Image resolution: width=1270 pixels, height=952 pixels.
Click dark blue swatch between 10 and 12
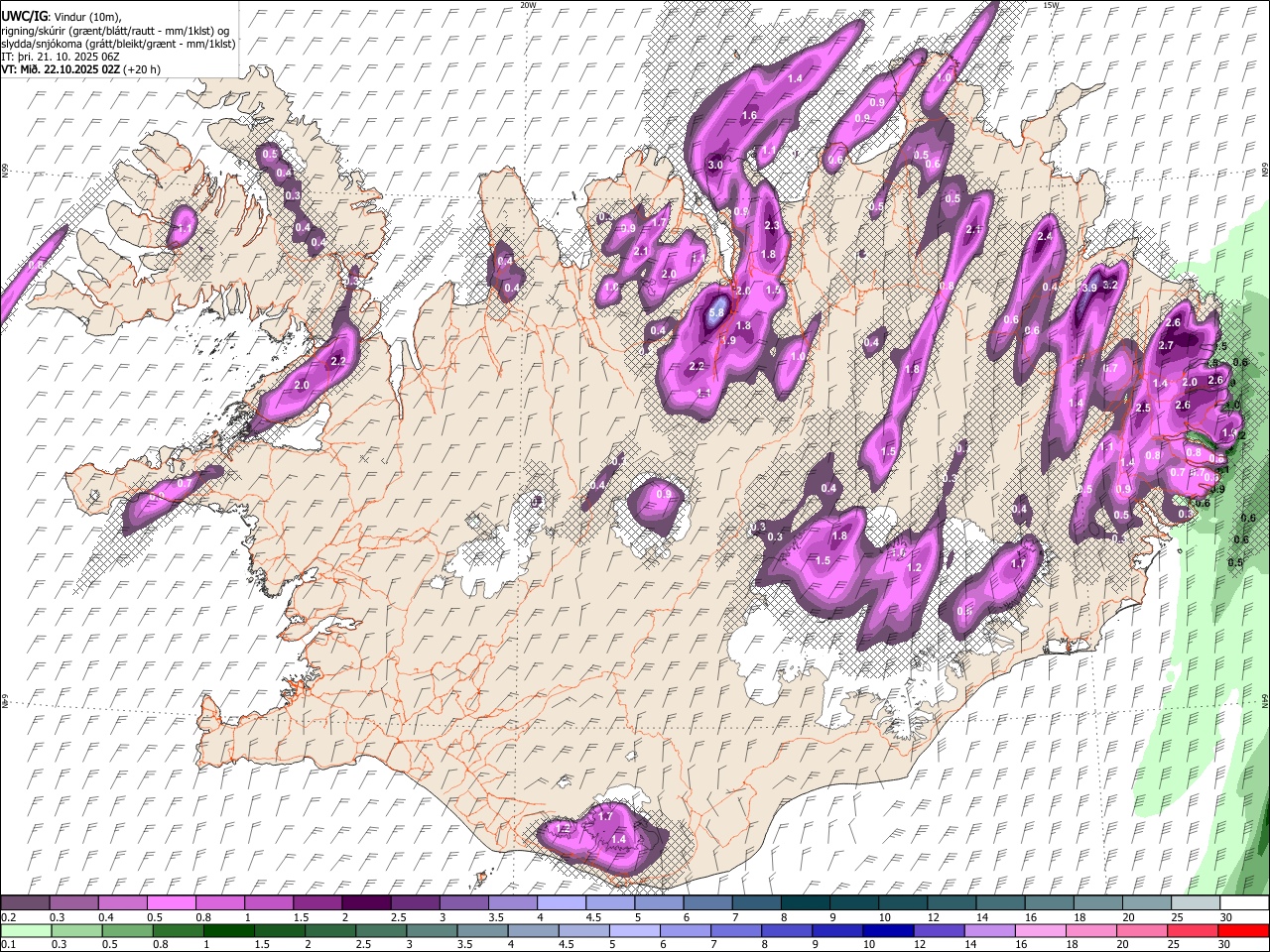(887, 931)
